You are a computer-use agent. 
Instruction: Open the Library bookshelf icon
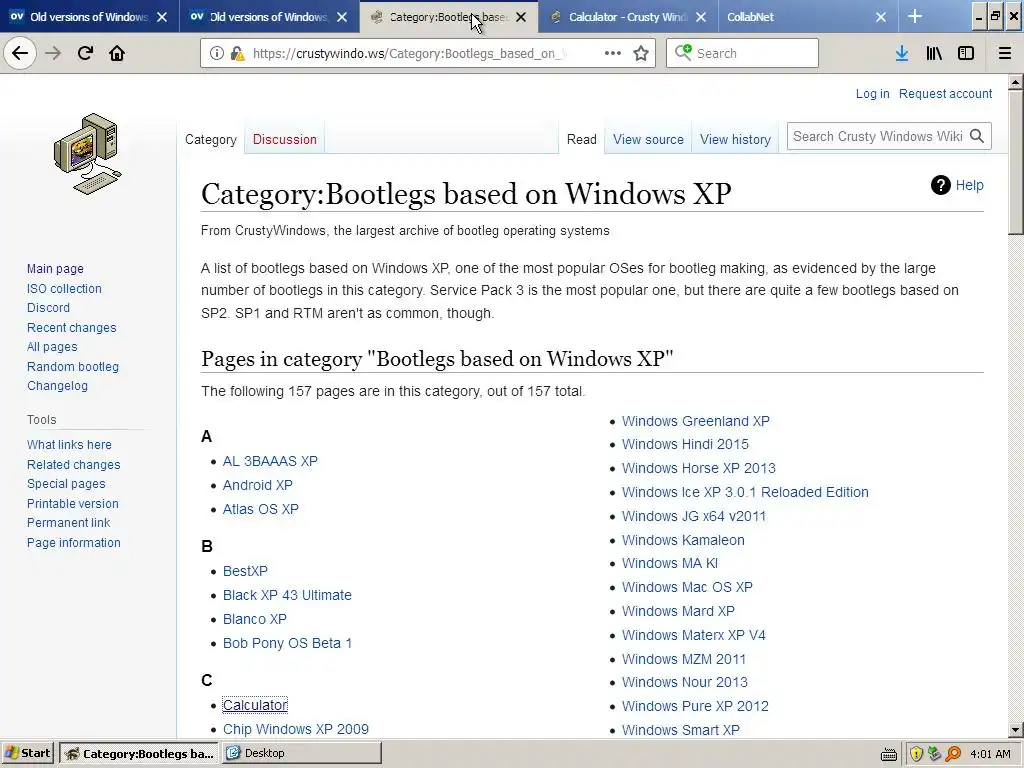pos(934,53)
